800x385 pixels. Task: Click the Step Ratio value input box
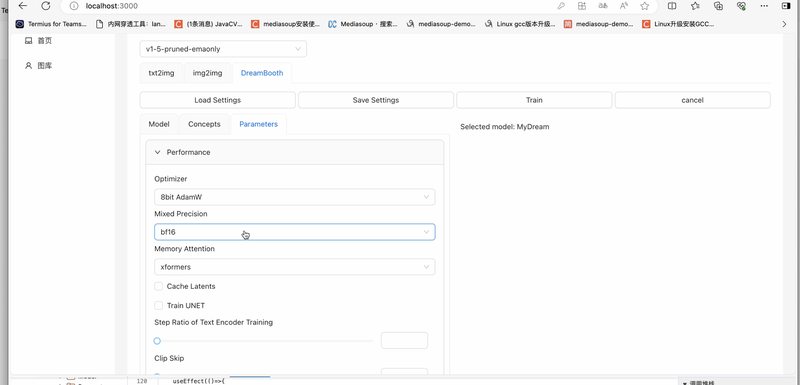(404, 340)
